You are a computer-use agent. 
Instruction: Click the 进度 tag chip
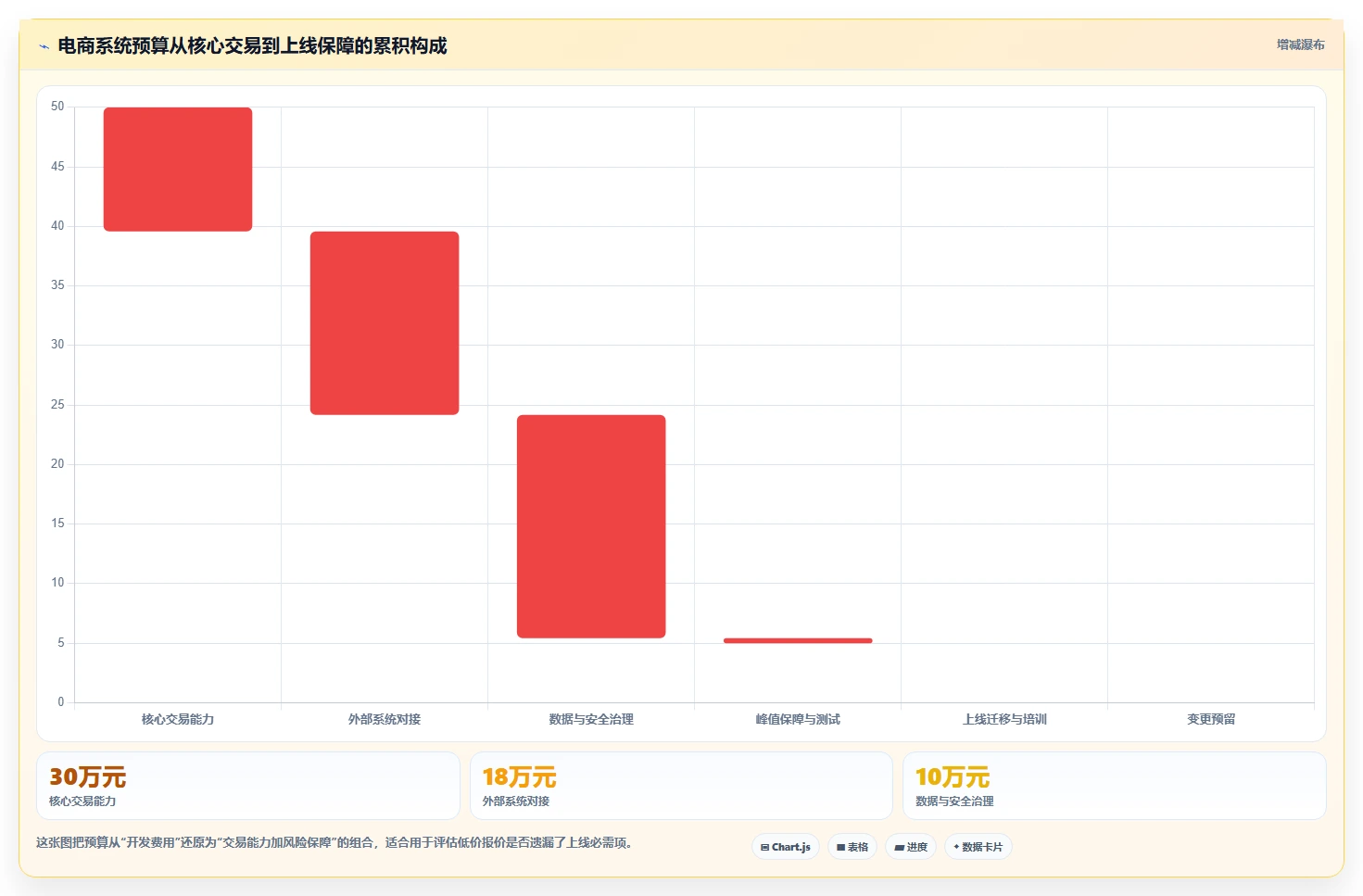point(911,847)
